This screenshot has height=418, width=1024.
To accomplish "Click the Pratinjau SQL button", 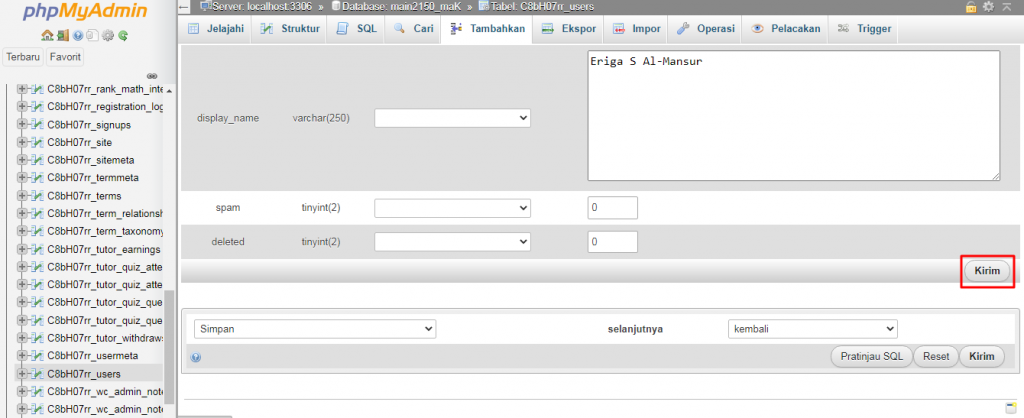I will pyautogui.click(x=869, y=357).
